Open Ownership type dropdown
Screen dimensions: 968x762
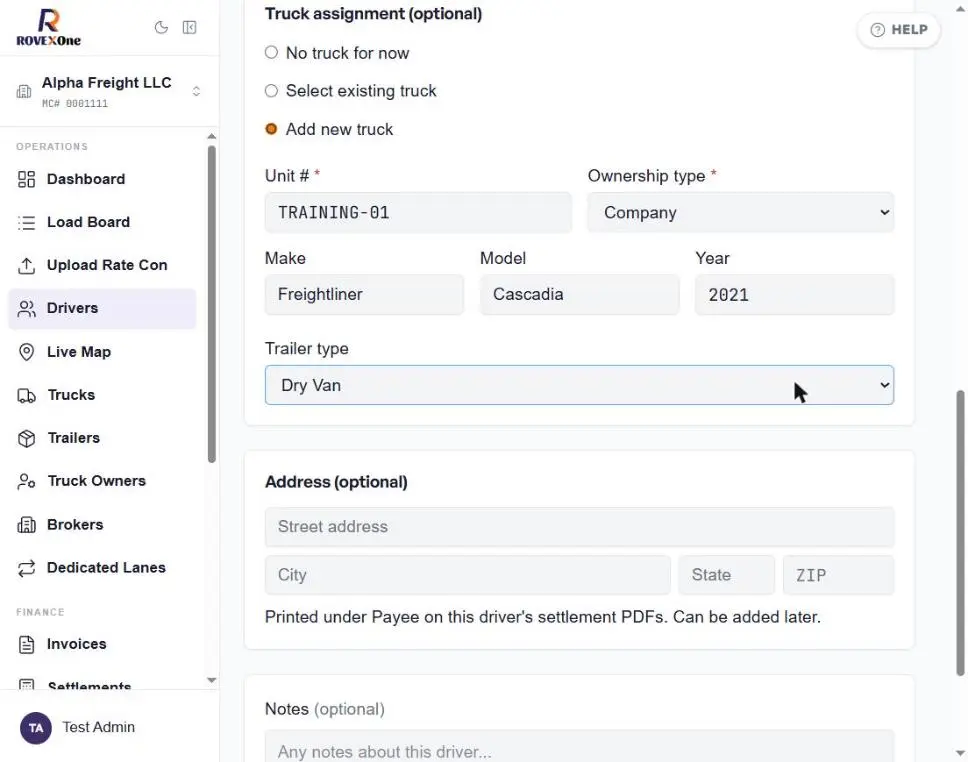(x=740, y=212)
